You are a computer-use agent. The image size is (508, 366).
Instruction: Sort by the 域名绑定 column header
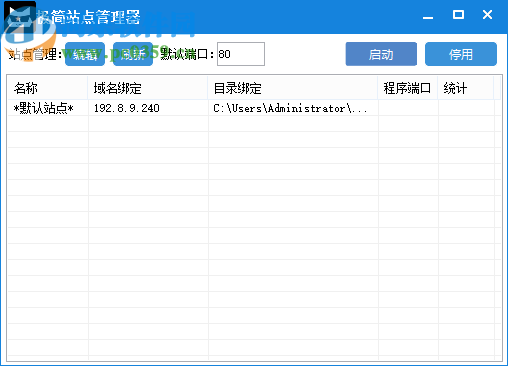click(148, 88)
